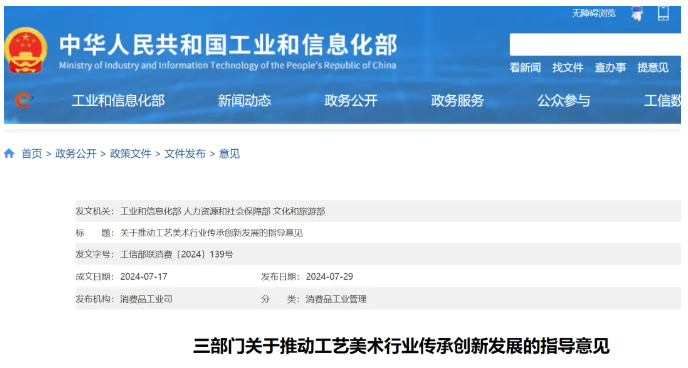Click the 发文机关 label
This screenshot has height=368, width=688.
[x=94, y=211]
